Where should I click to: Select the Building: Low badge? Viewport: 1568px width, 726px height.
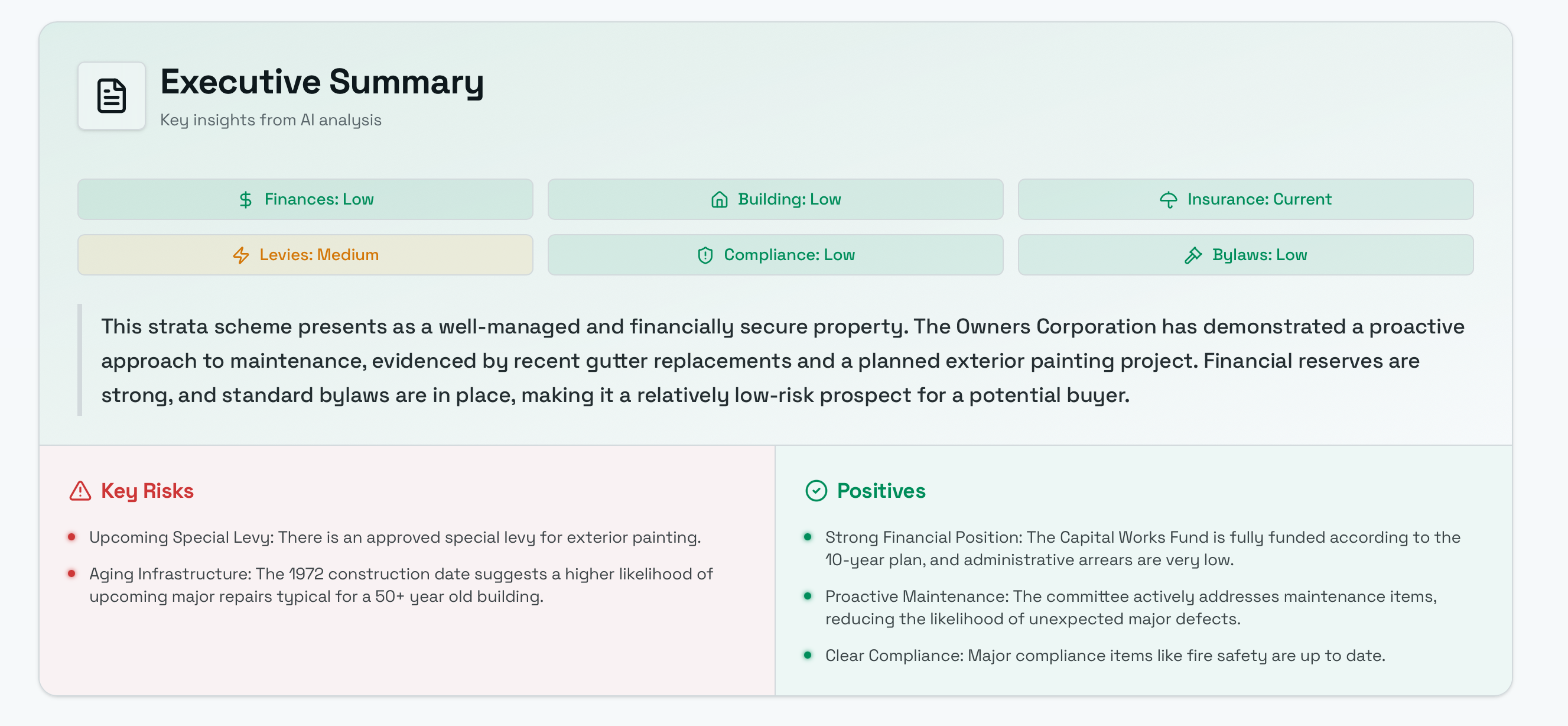click(x=775, y=199)
